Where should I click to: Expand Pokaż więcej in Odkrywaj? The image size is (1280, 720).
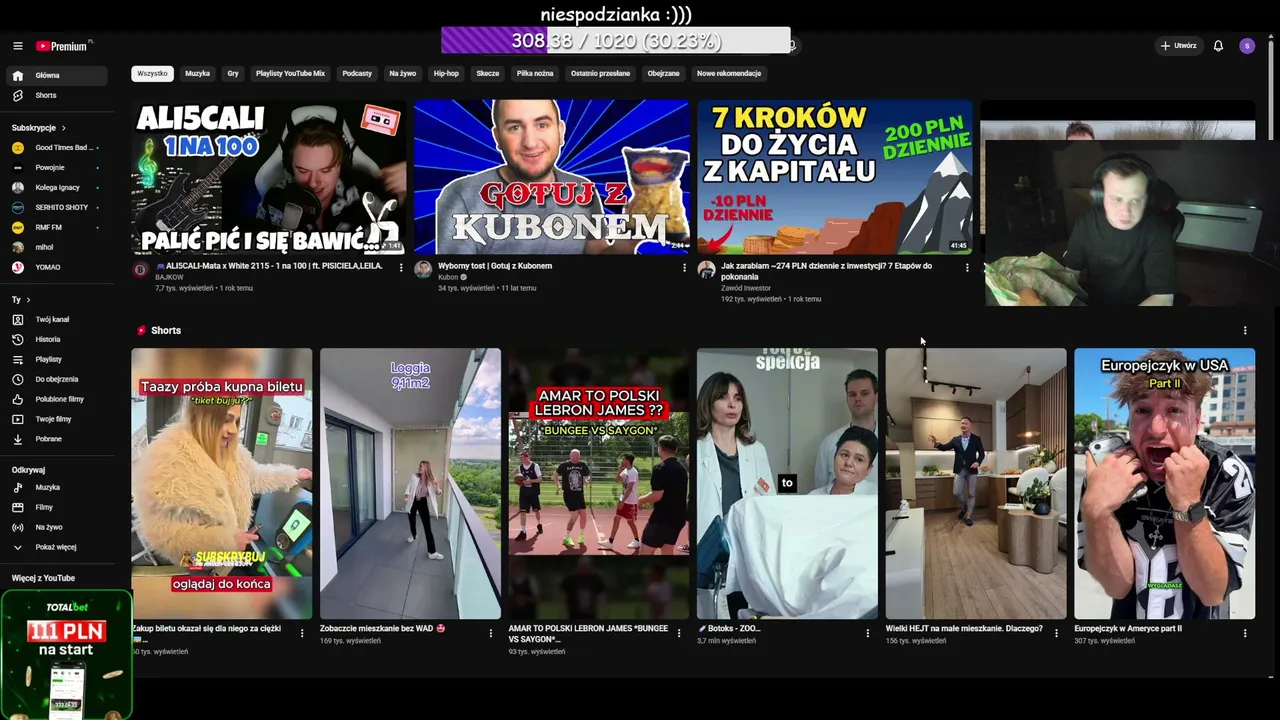point(56,547)
